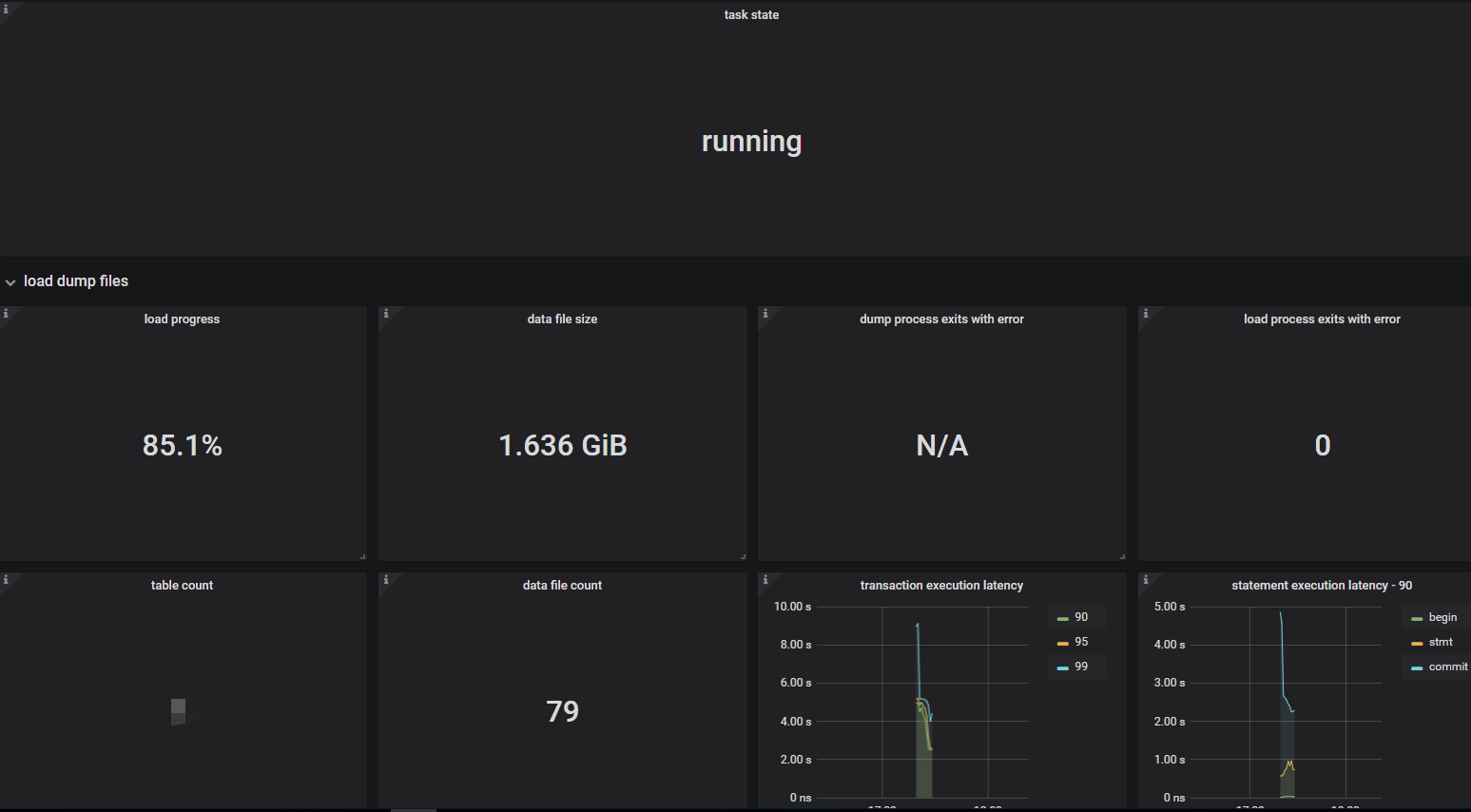This screenshot has width=1471, height=812.
Task: Open the task state panel title menu
Action: point(751,15)
